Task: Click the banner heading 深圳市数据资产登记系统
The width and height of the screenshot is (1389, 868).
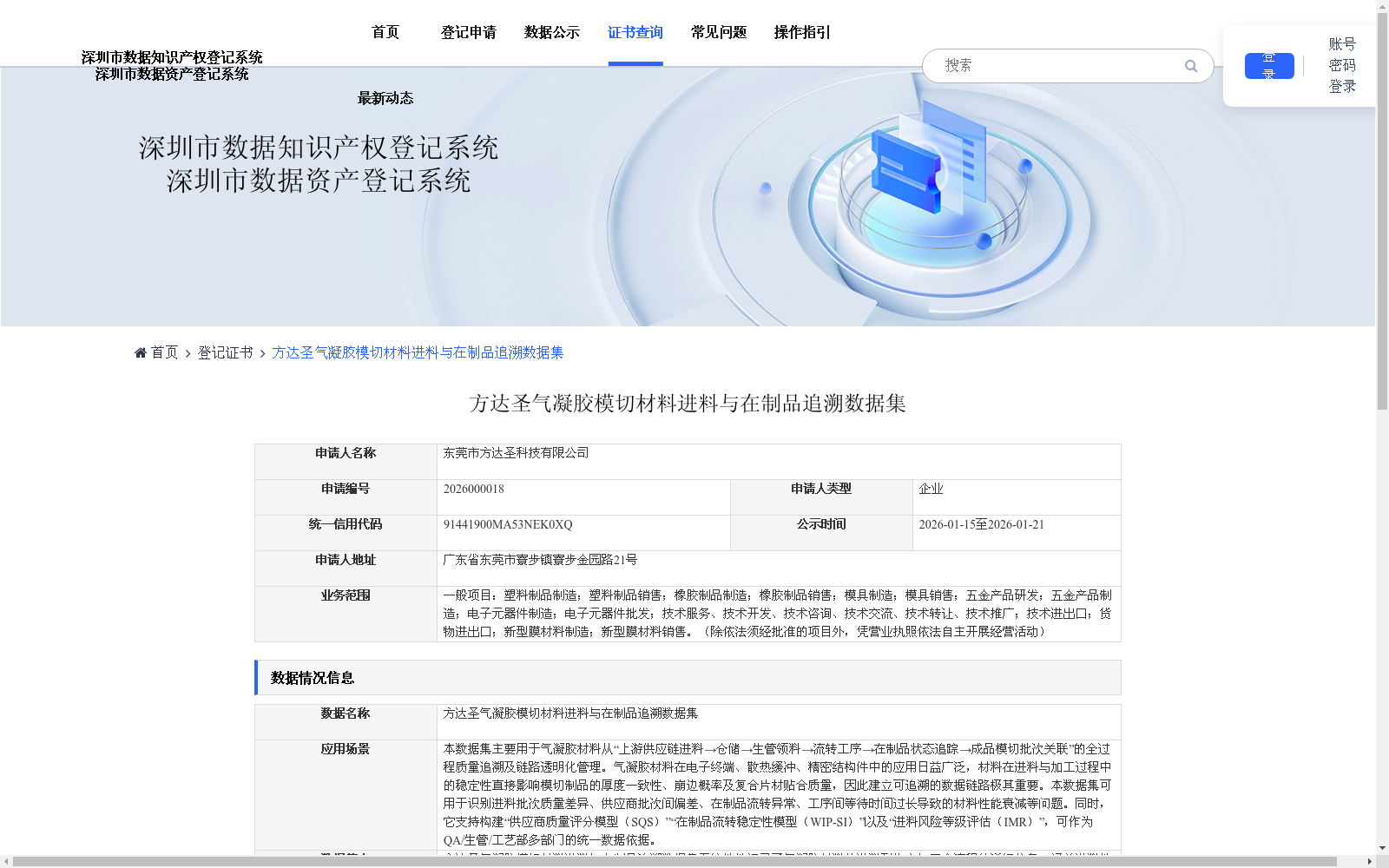Action: (x=319, y=181)
